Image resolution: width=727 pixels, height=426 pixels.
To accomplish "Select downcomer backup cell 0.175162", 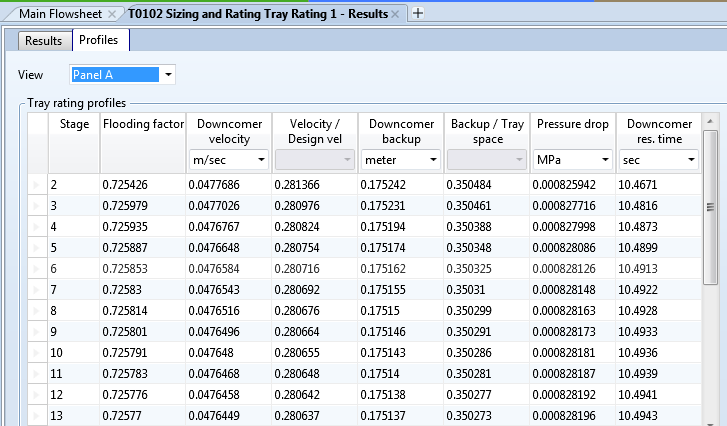I will pyautogui.click(x=401, y=269).
